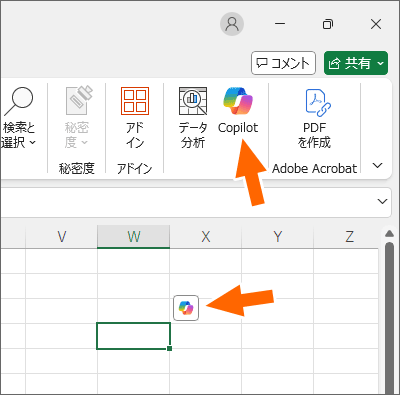Open Copilot from the ribbon
This screenshot has height=395, width=400.
click(238, 110)
